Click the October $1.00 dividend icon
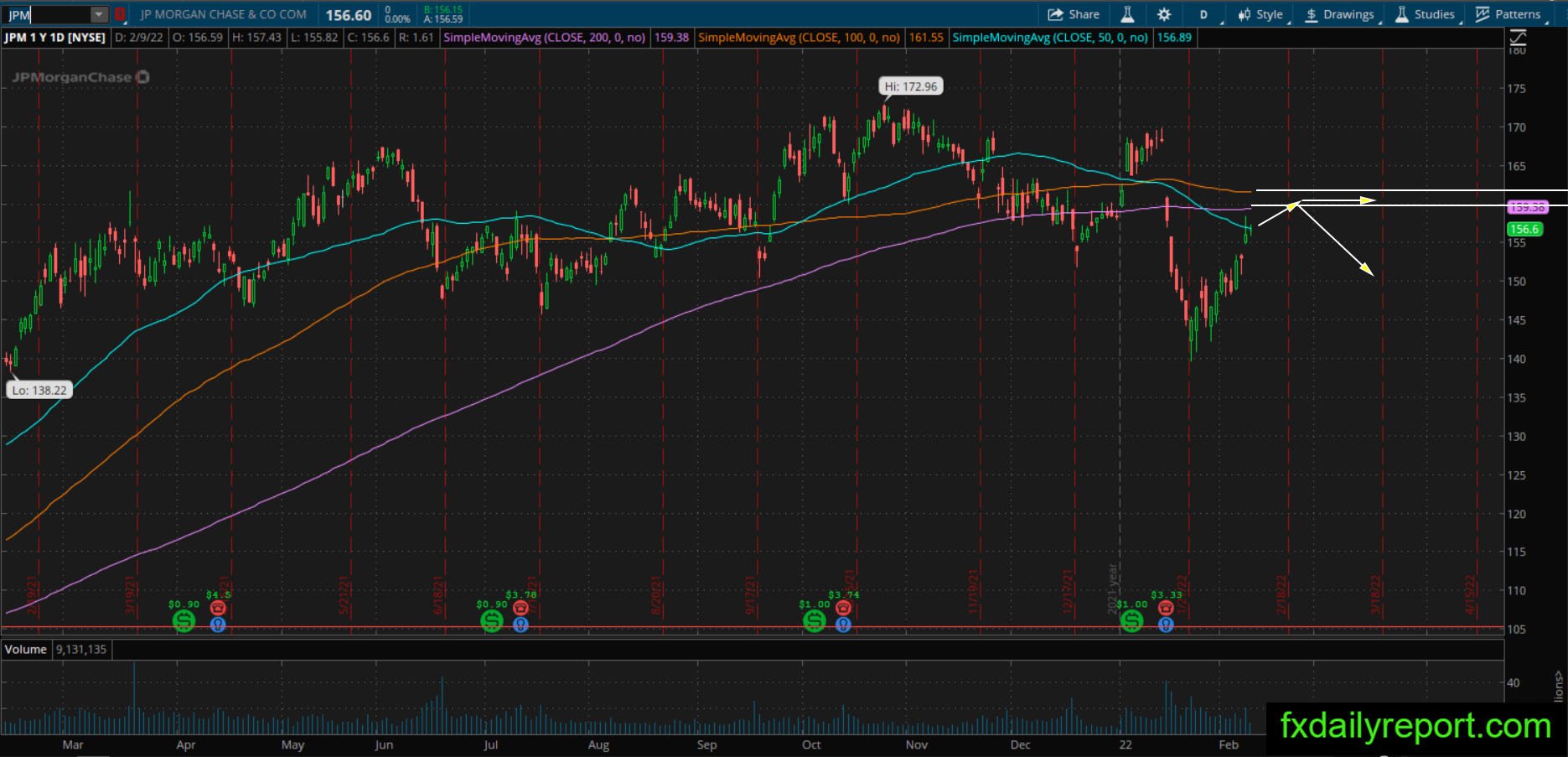Screen dimensions: 1568x757 point(814,621)
